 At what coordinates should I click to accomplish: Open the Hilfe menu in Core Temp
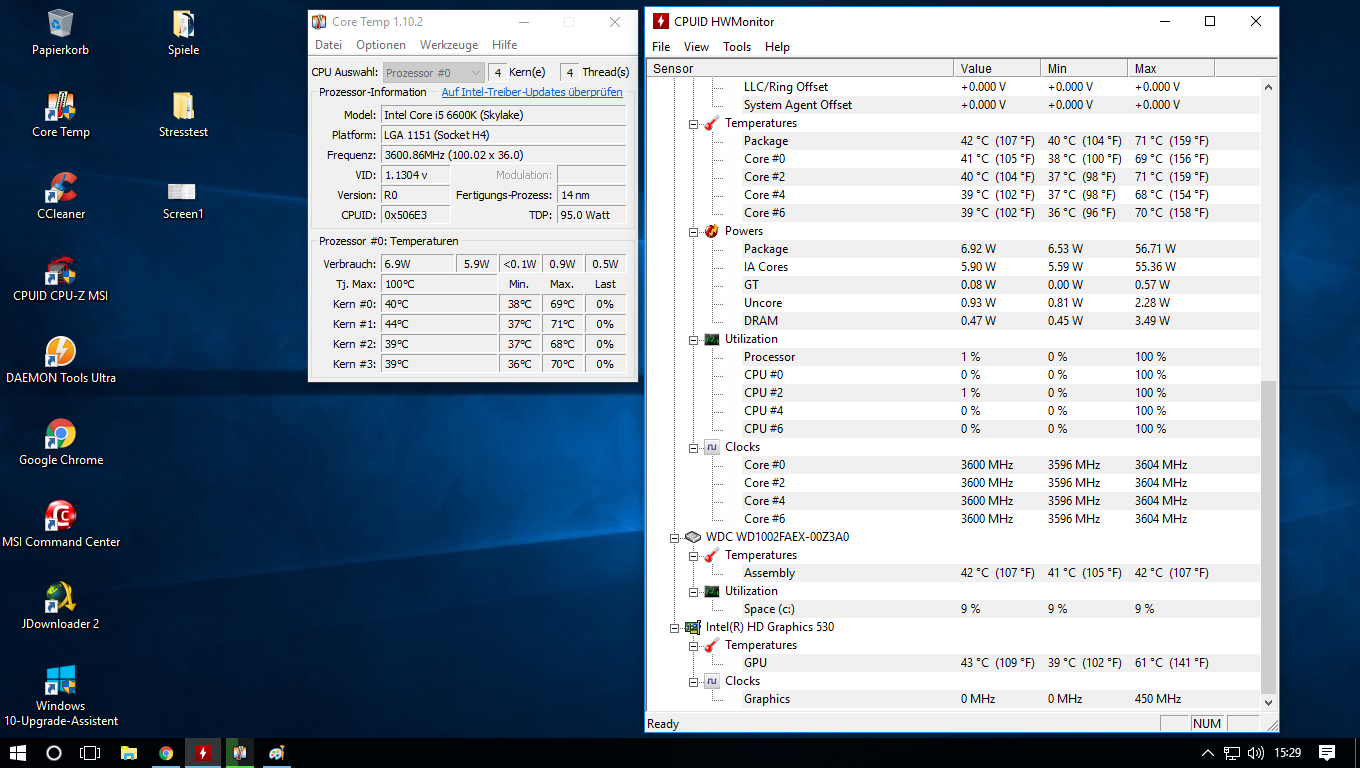pyautogui.click(x=505, y=45)
